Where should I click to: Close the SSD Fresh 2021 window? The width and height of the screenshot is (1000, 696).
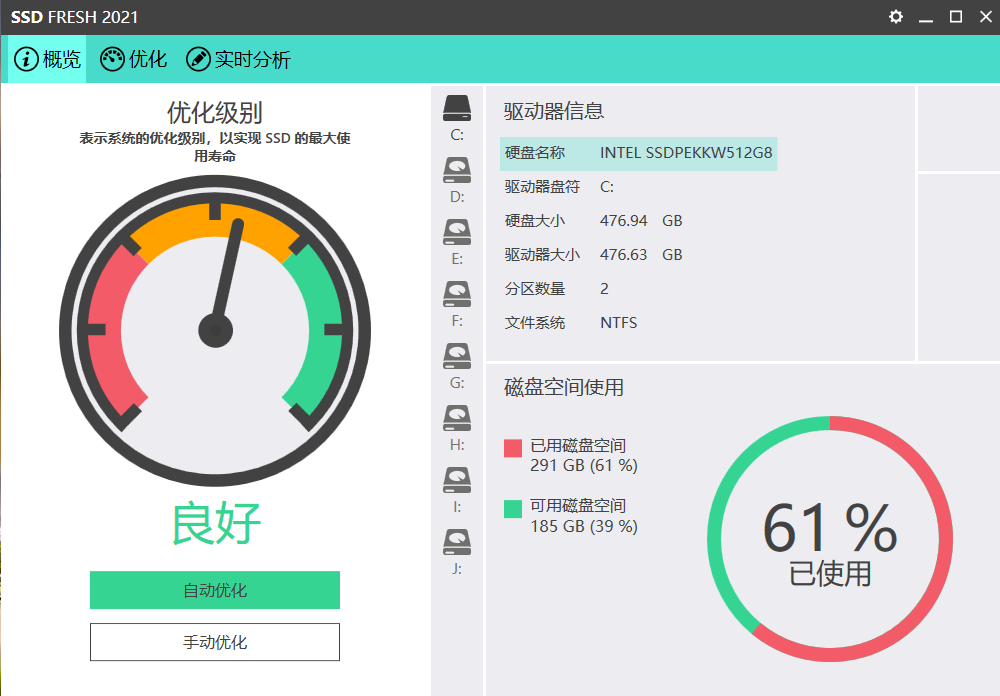click(985, 17)
